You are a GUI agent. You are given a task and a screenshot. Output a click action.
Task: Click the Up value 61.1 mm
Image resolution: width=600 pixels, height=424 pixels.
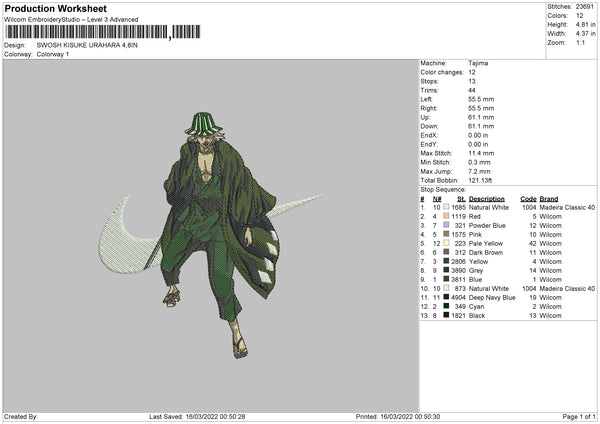481,117
